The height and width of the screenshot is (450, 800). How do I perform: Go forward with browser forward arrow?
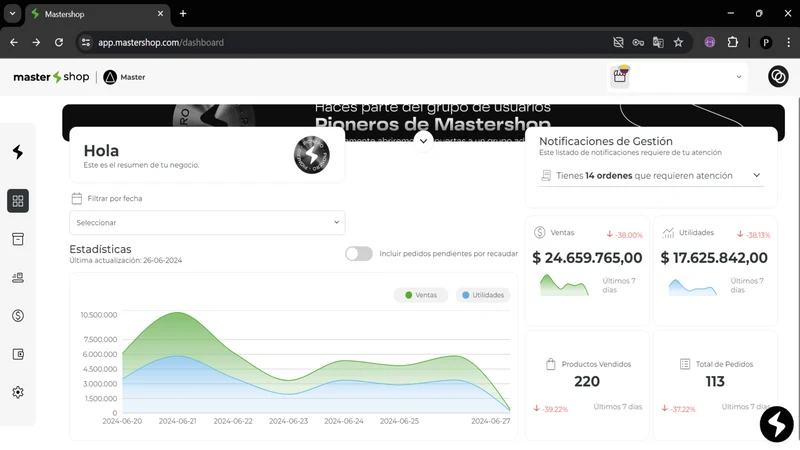36,42
